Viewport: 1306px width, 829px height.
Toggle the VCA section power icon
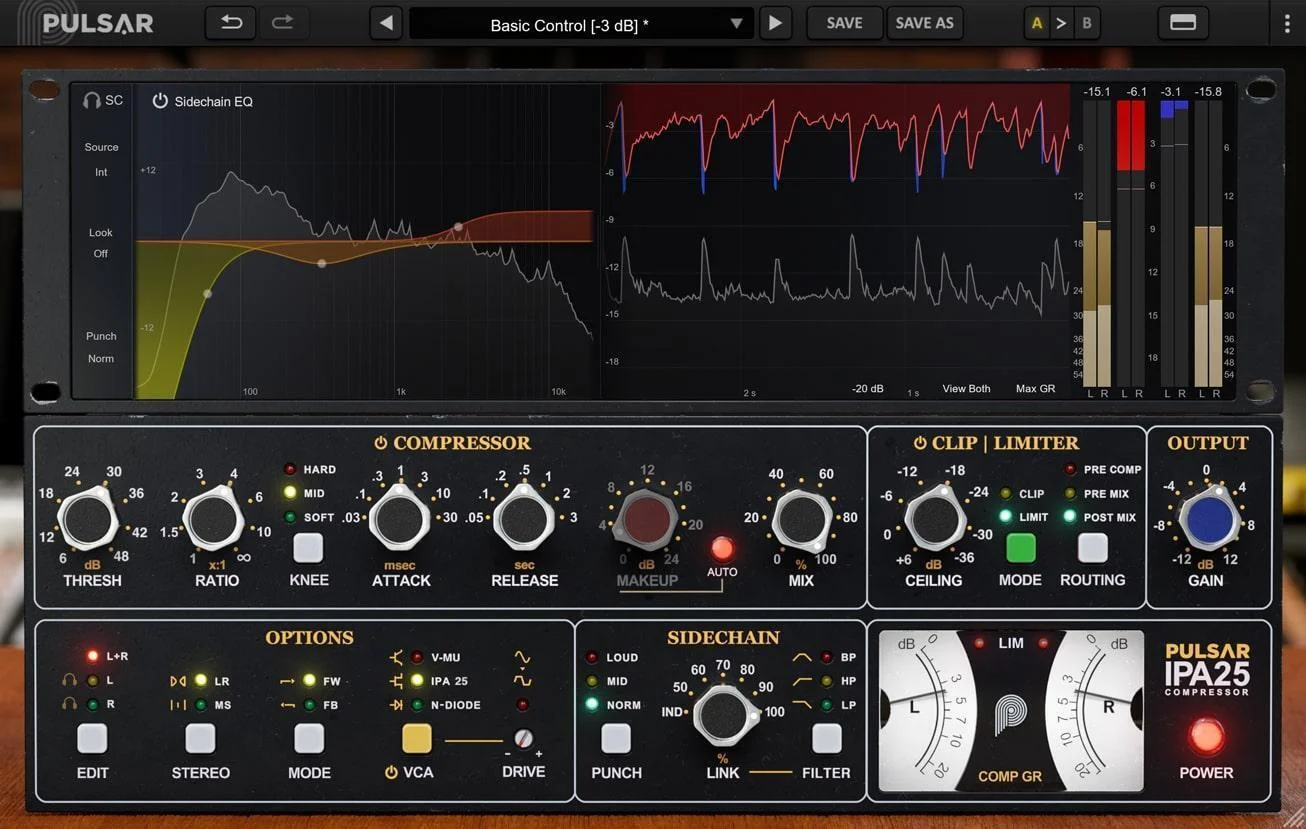tap(393, 772)
